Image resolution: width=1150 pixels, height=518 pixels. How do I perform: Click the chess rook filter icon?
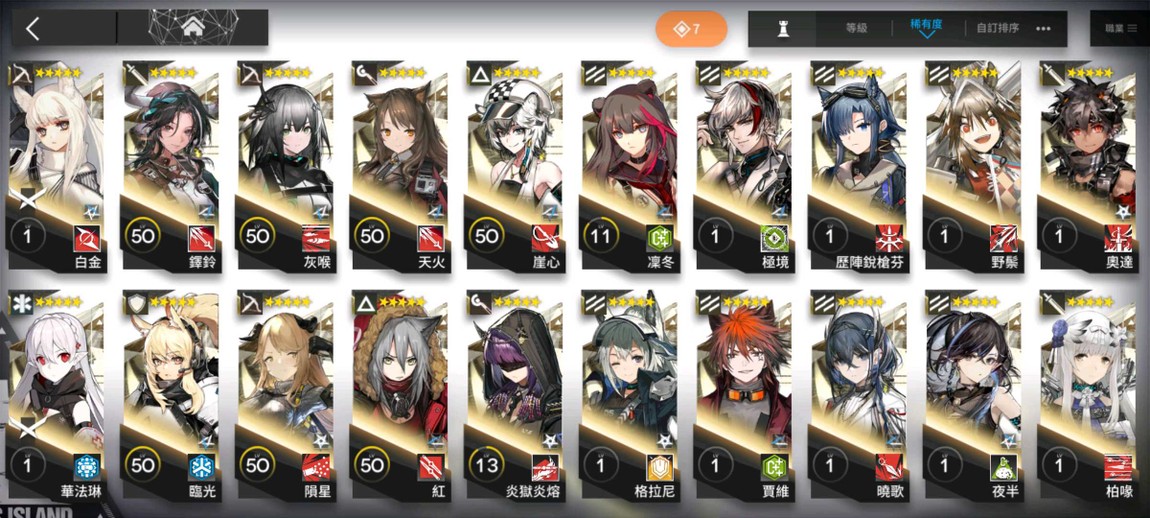point(783,29)
